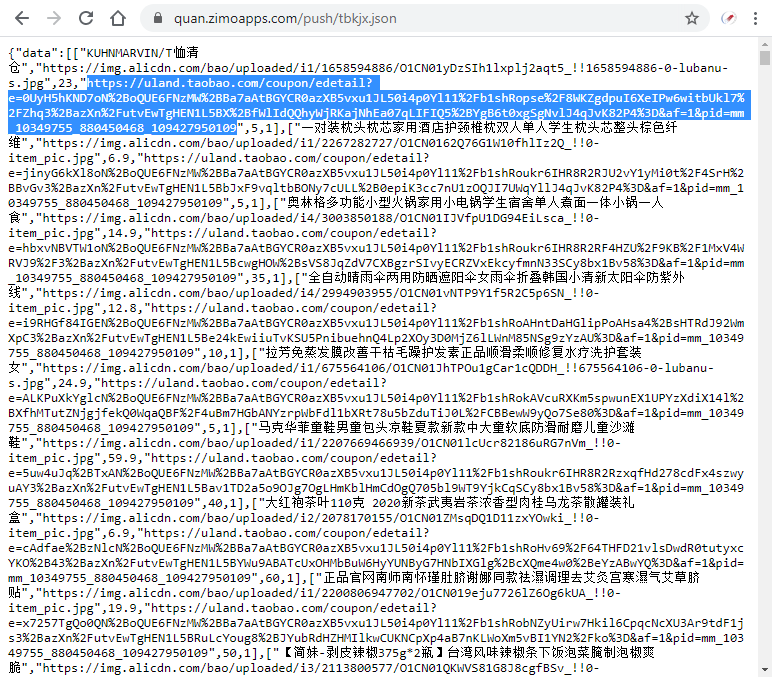Click coupon parameter starting e=ALKPuXkYglcN
772x677 pixels.
pyautogui.click(x=376, y=413)
